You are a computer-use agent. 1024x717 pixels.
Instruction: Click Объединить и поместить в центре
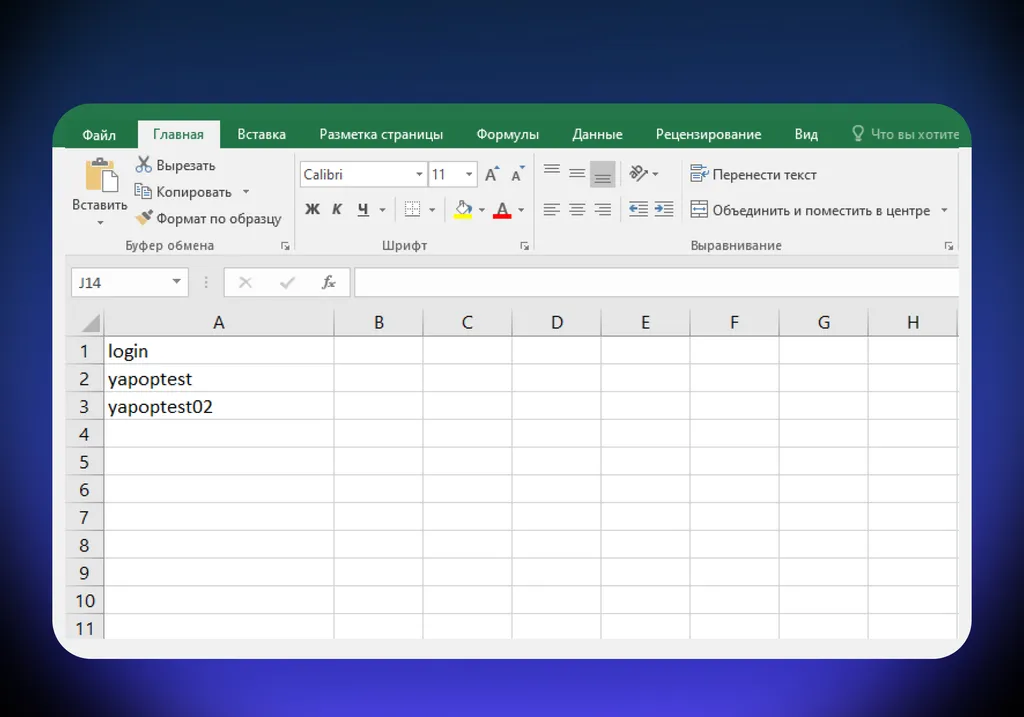(810, 210)
